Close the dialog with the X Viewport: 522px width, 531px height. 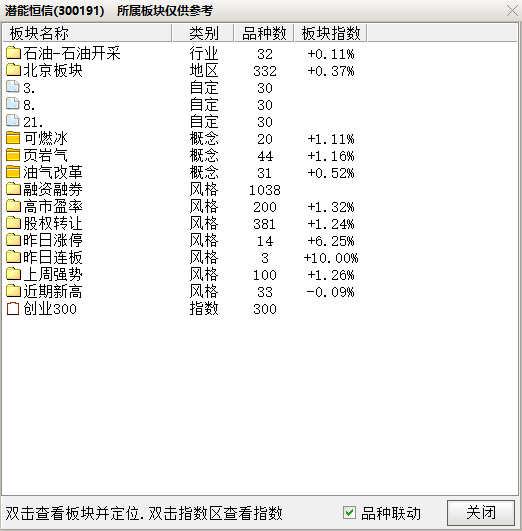point(512,10)
